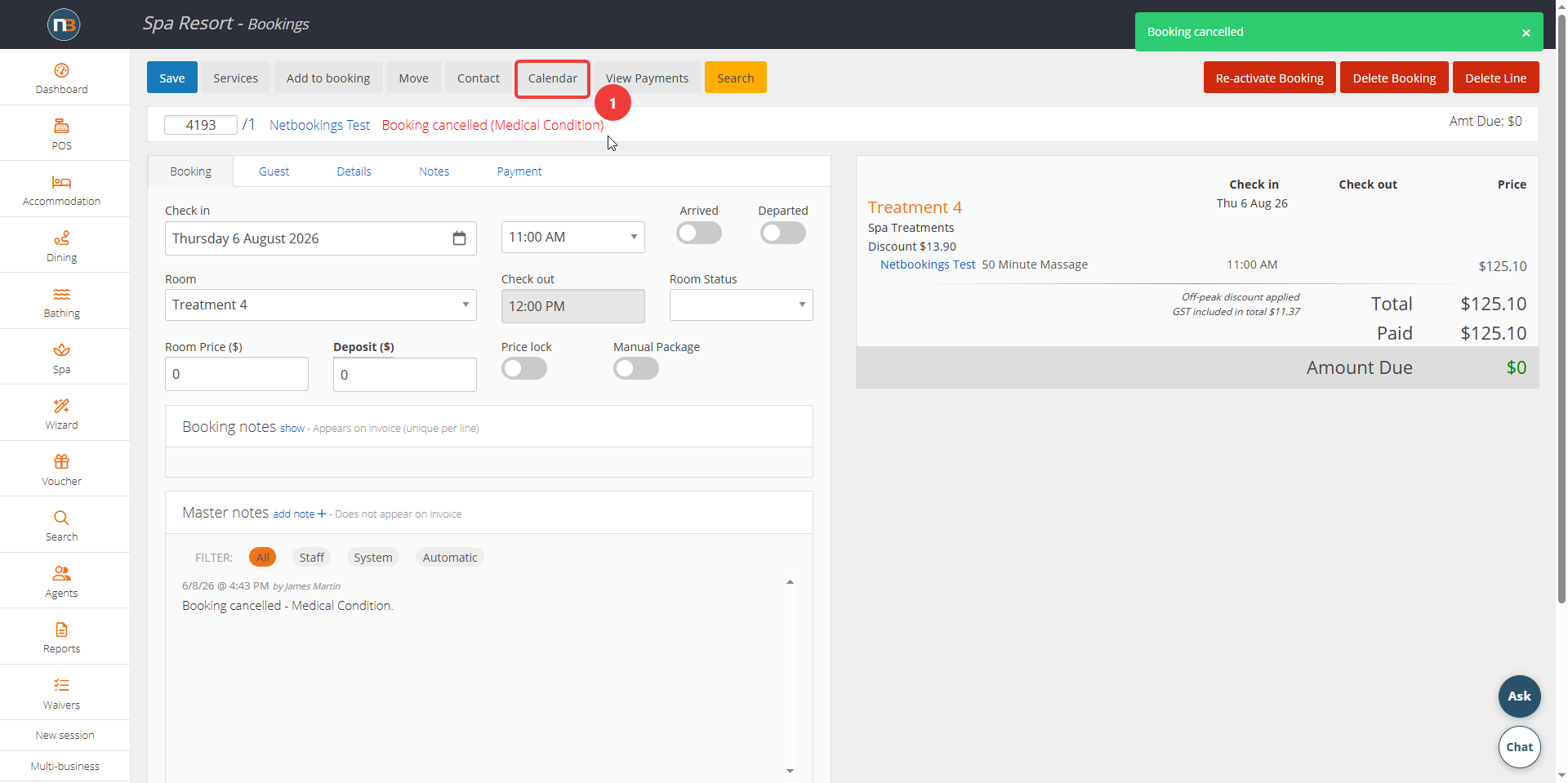The width and height of the screenshot is (1568, 783).
Task: Open the Waivers sidebar icon
Action: pyautogui.click(x=61, y=685)
